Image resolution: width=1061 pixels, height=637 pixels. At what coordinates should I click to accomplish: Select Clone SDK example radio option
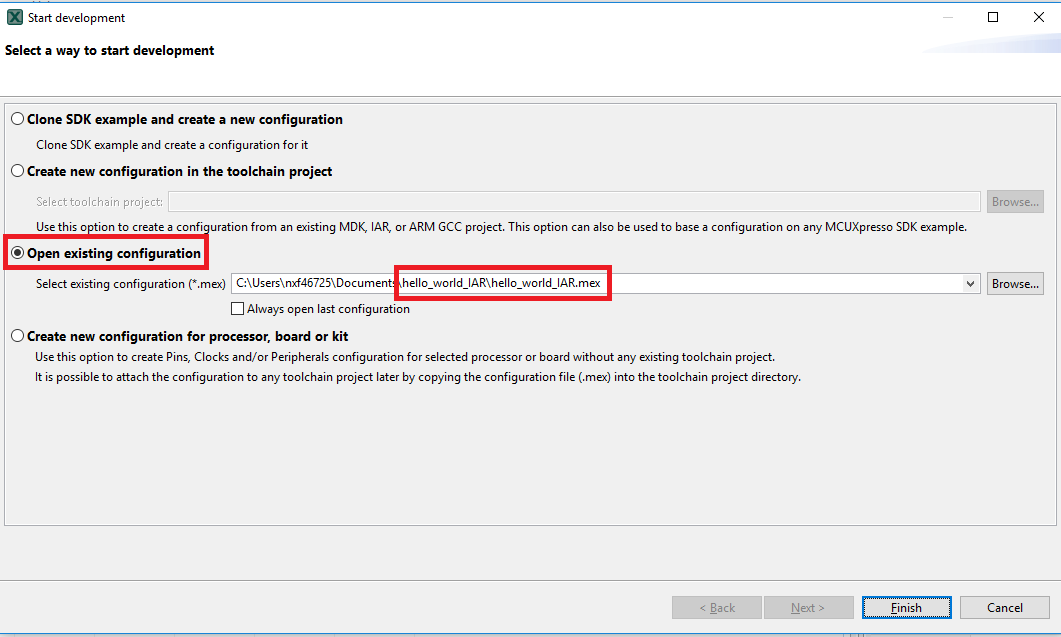point(17,119)
